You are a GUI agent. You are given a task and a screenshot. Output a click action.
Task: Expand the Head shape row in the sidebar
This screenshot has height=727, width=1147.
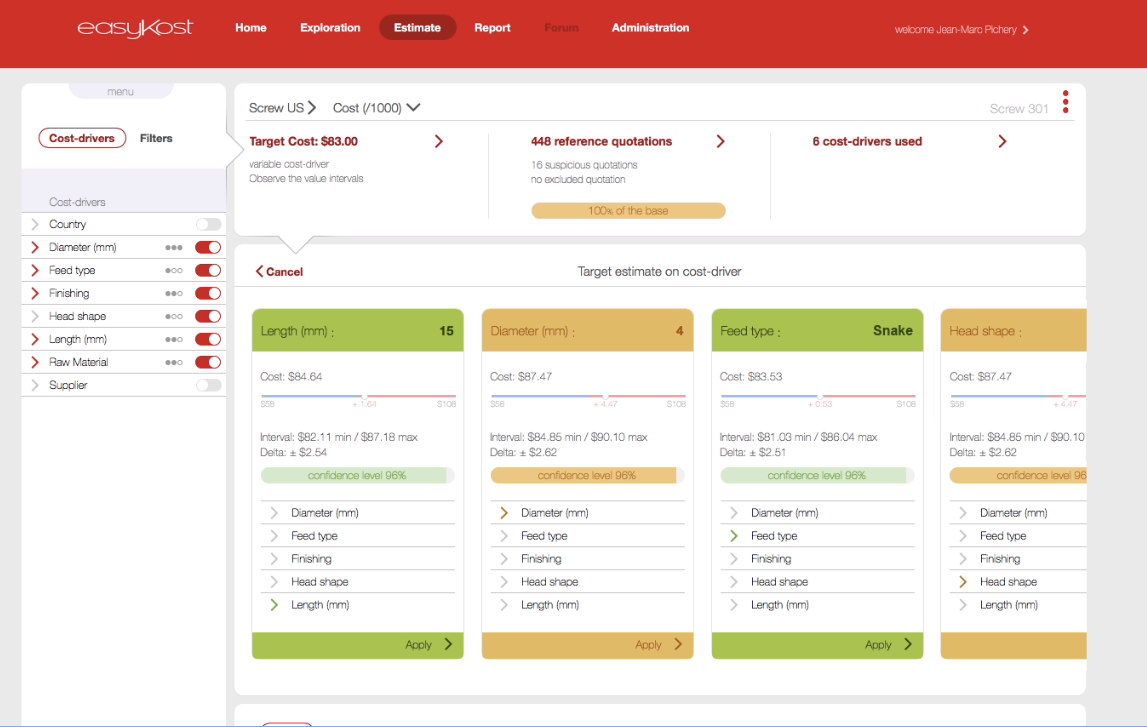point(34,317)
